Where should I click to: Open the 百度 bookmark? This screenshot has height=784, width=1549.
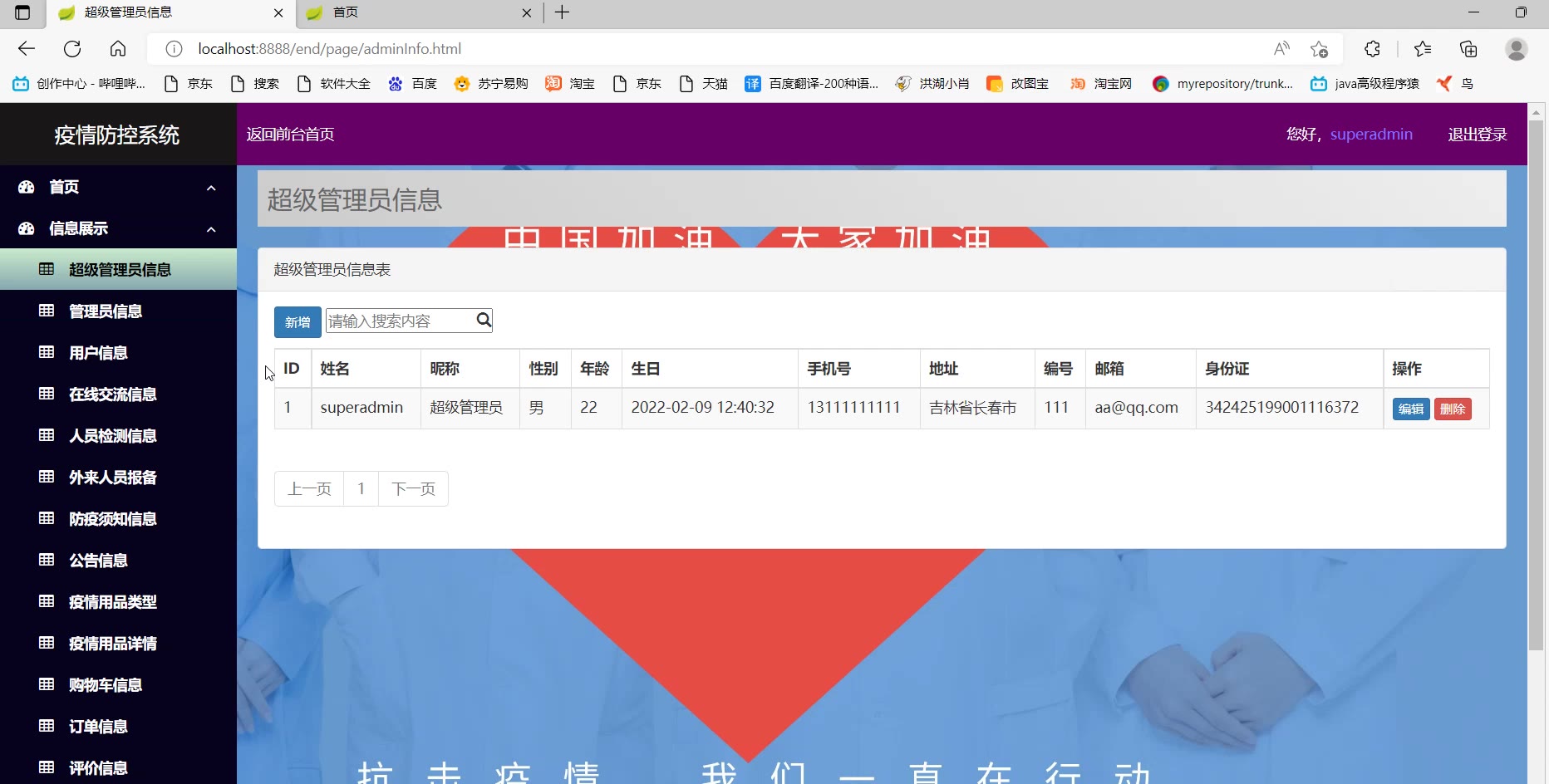(x=412, y=84)
